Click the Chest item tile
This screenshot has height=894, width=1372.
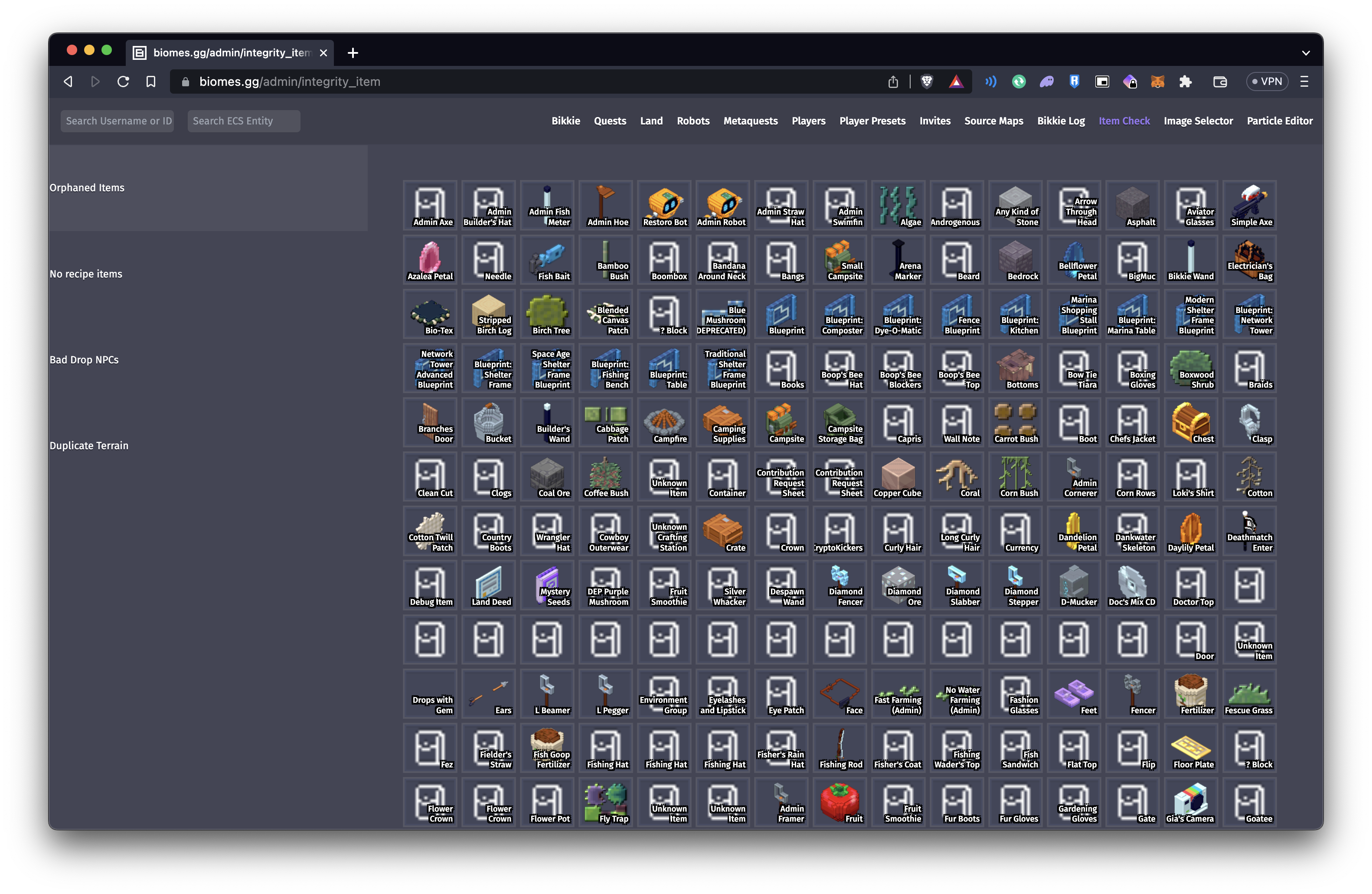1191,422
